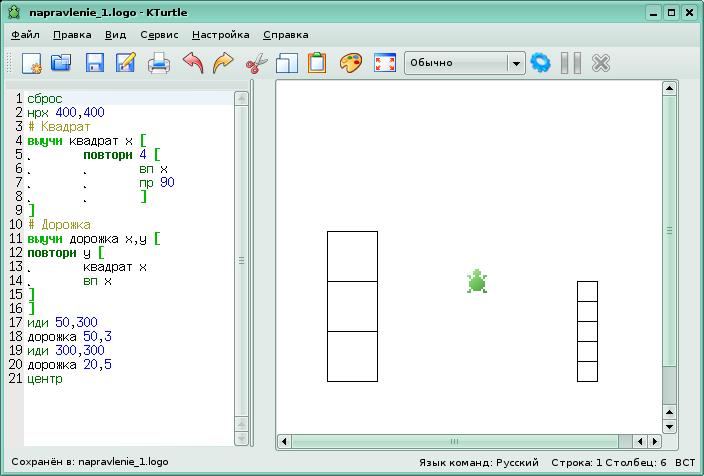Cut selection with the scissors icon
This screenshot has width=704, height=476.
pos(256,63)
